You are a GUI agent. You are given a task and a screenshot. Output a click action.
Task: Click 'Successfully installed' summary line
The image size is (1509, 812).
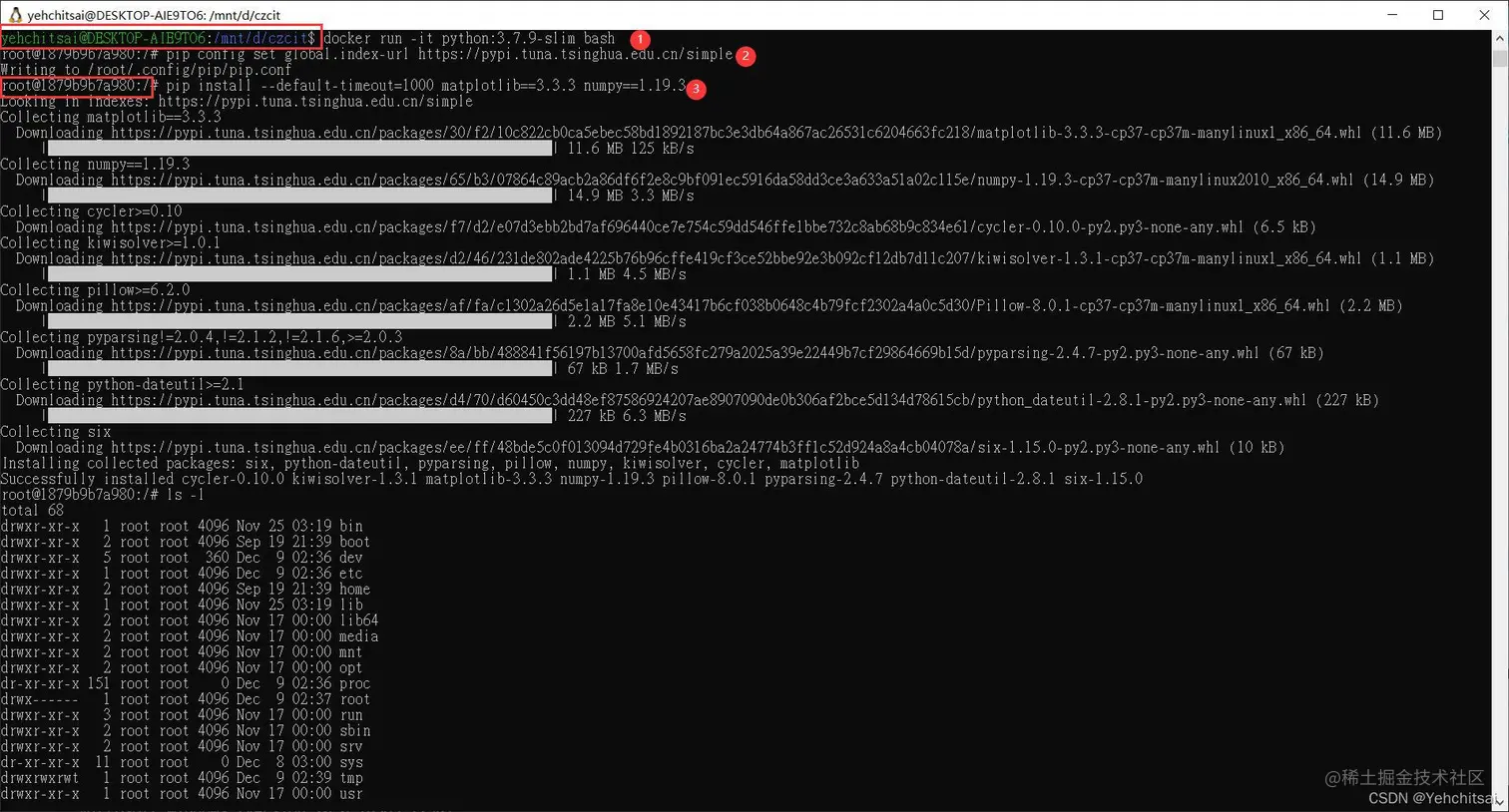click(x=572, y=480)
